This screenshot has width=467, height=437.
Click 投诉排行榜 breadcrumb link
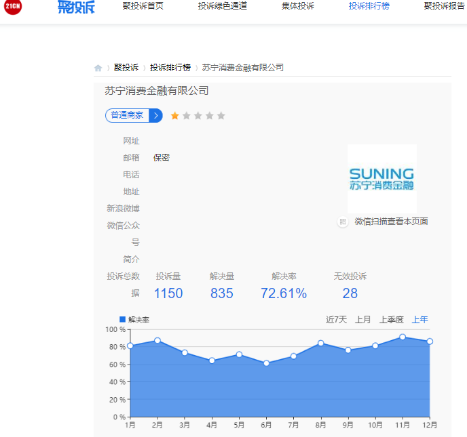coord(170,67)
